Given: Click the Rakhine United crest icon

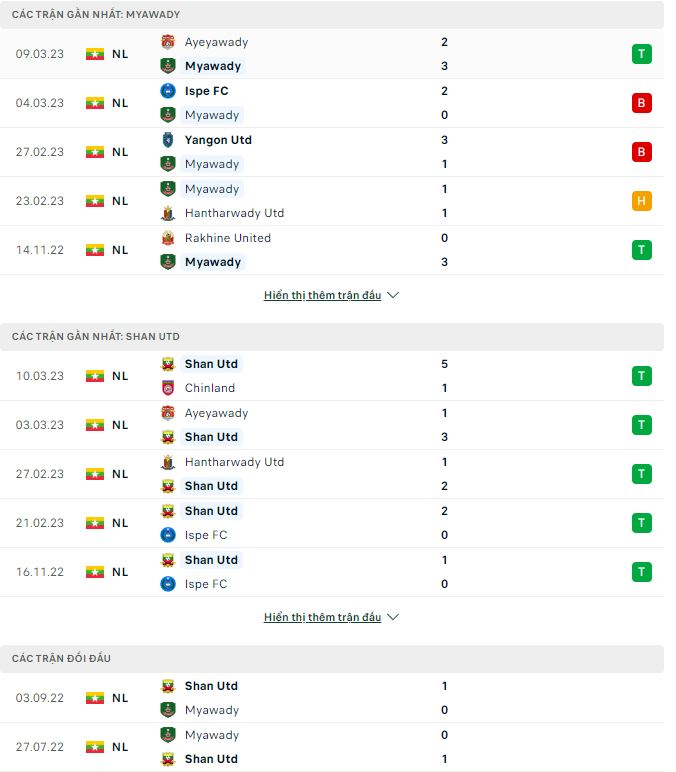Looking at the screenshot, I should (x=168, y=238).
